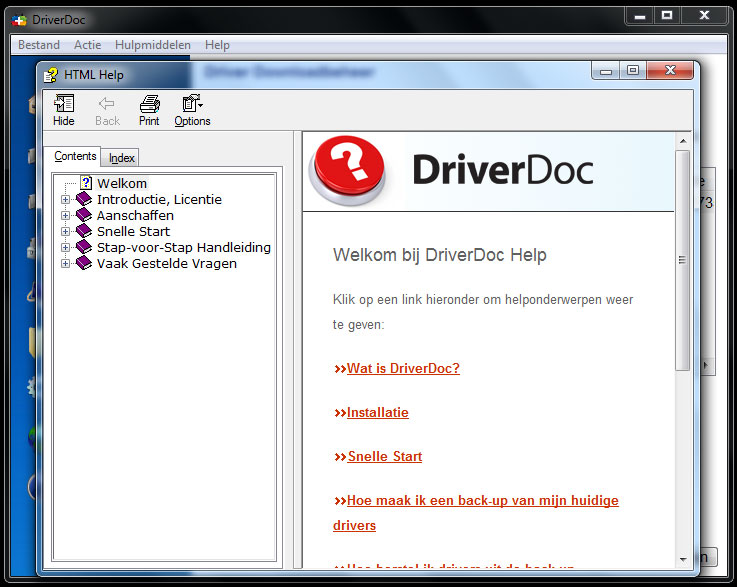Click the help page scroll down arrow
The width and height of the screenshot is (737, 587).
click(x=683, y=559)
